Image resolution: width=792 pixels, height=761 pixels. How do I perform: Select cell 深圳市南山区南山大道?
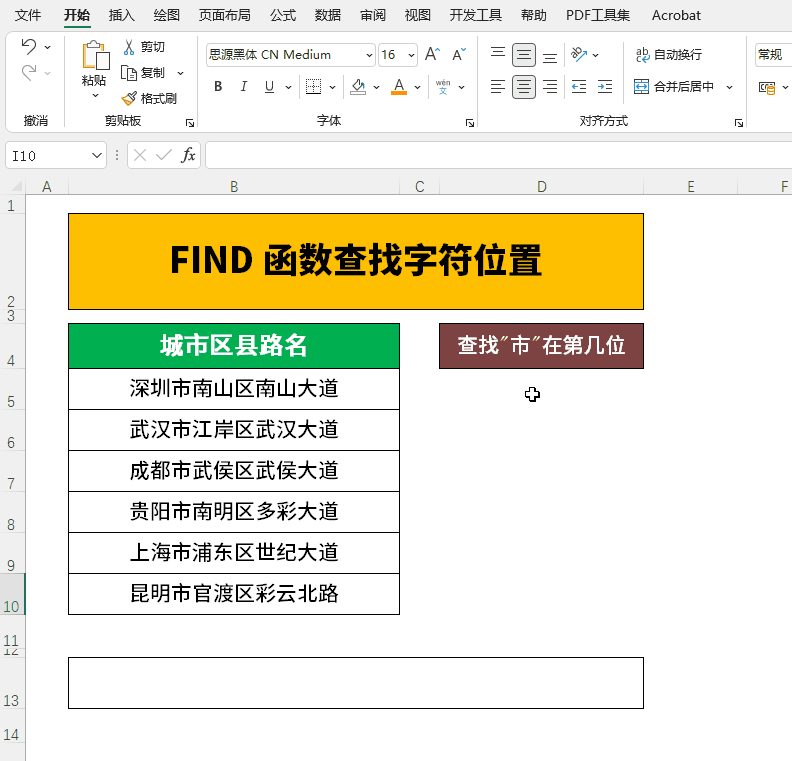[x=234, y=389]
